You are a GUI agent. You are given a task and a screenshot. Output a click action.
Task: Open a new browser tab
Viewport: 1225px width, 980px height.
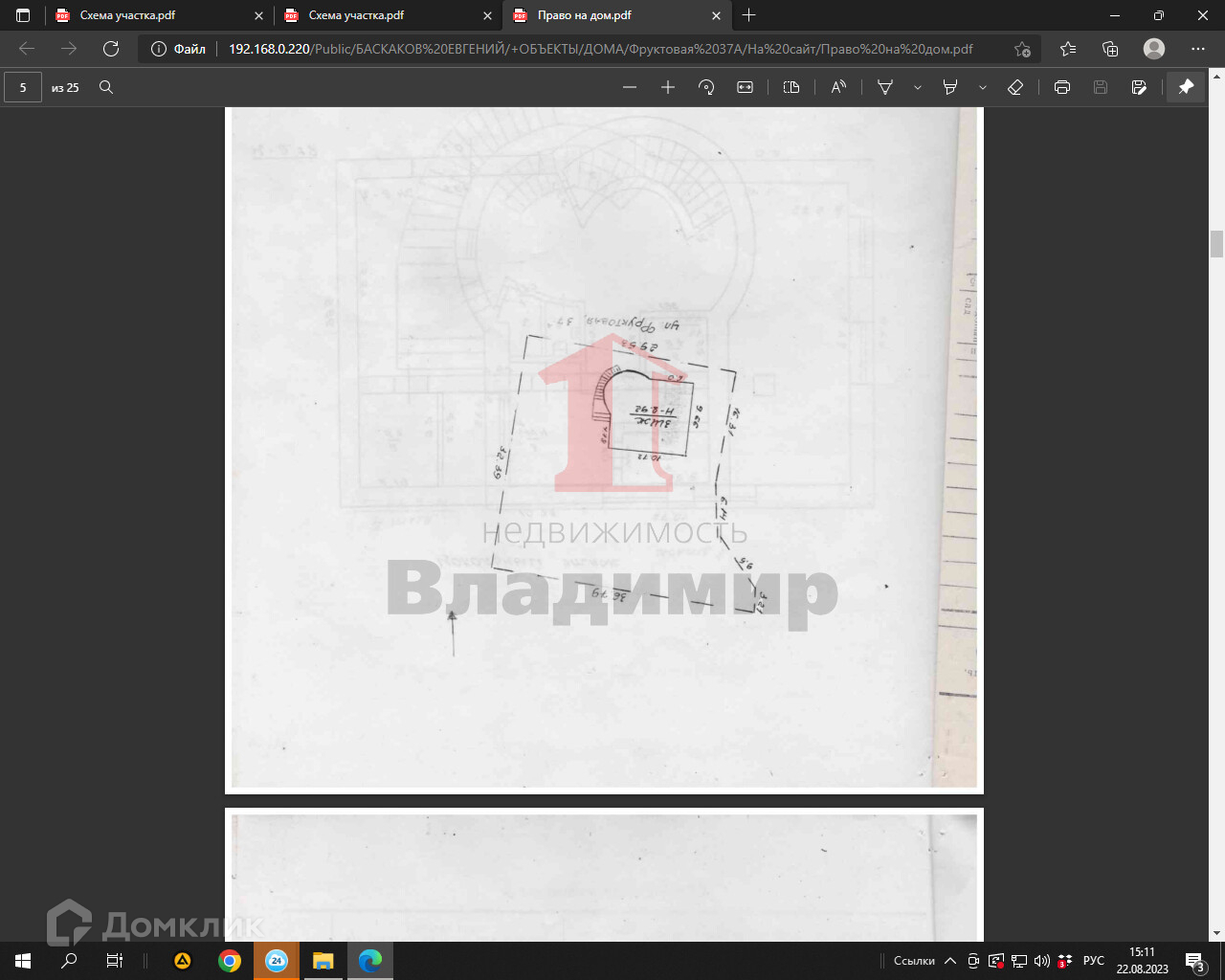[749, 15]
